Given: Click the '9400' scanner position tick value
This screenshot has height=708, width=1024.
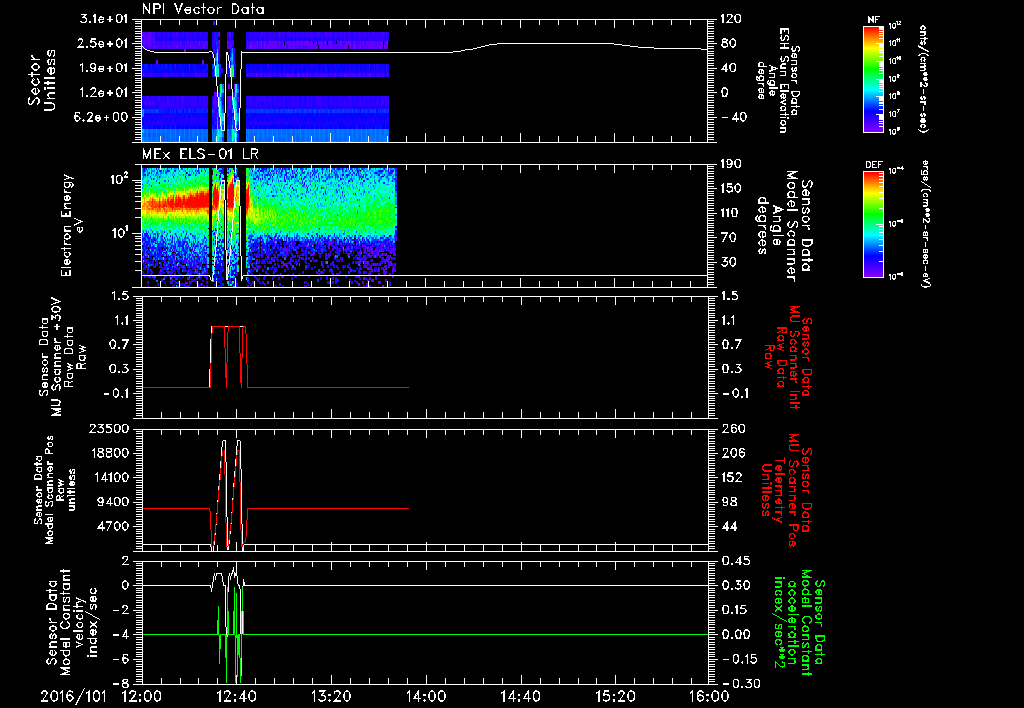Looking at the screenshot, I should click(x=113, y=502).
